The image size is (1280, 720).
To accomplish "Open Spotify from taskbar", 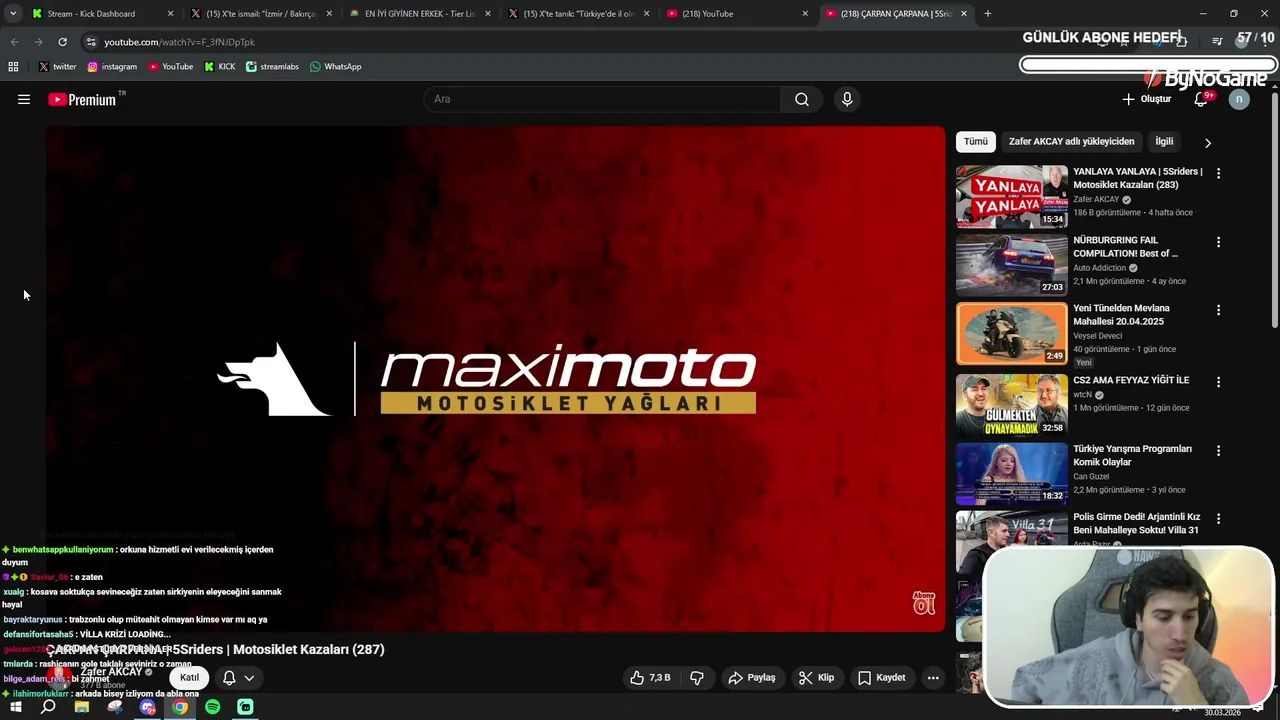I will (x=213, y=707).
